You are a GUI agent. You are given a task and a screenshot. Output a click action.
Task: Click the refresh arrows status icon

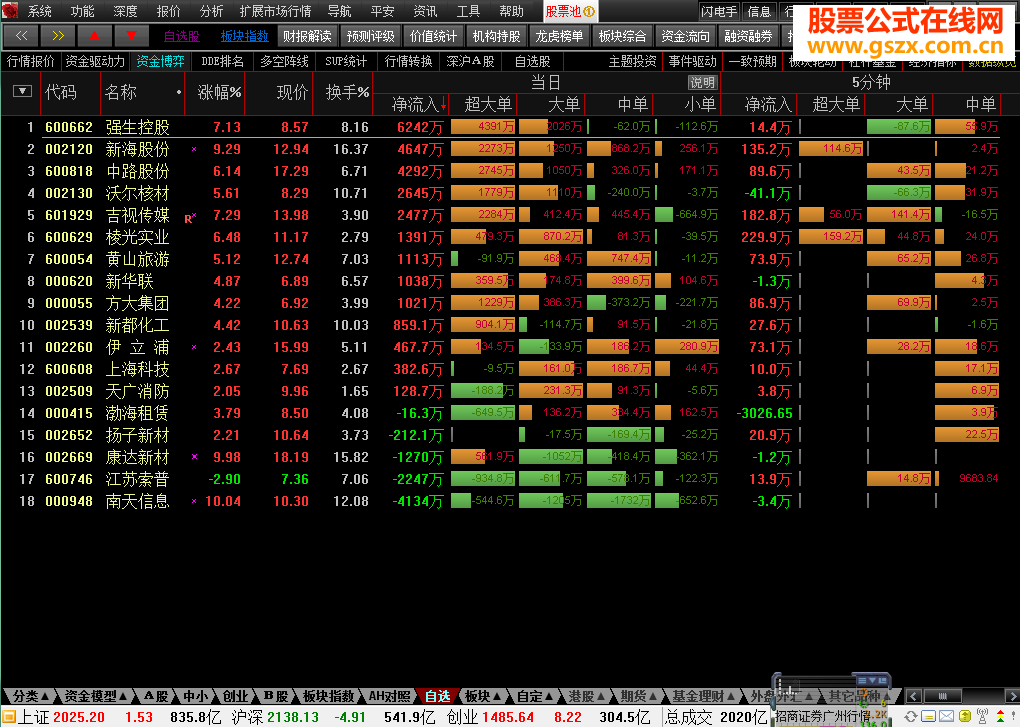(x=911, y=717)
